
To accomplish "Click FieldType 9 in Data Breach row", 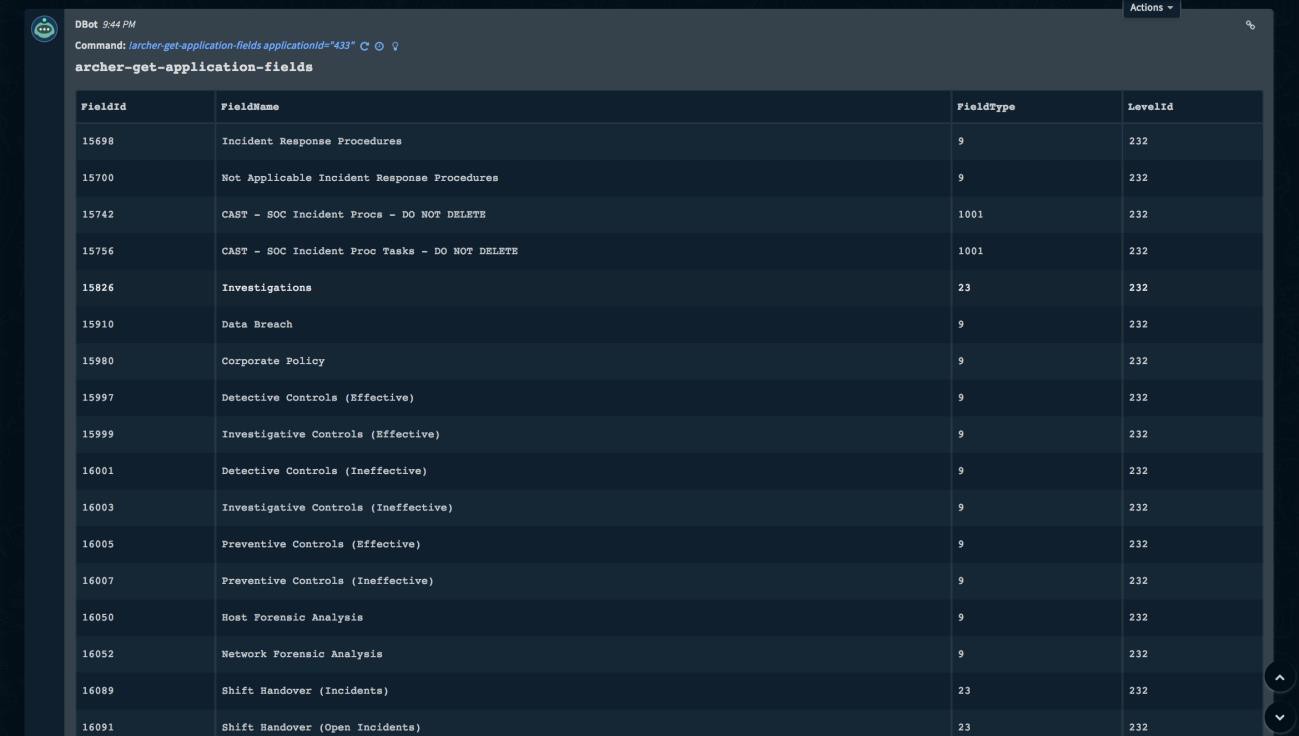I will tap(961, 324).
